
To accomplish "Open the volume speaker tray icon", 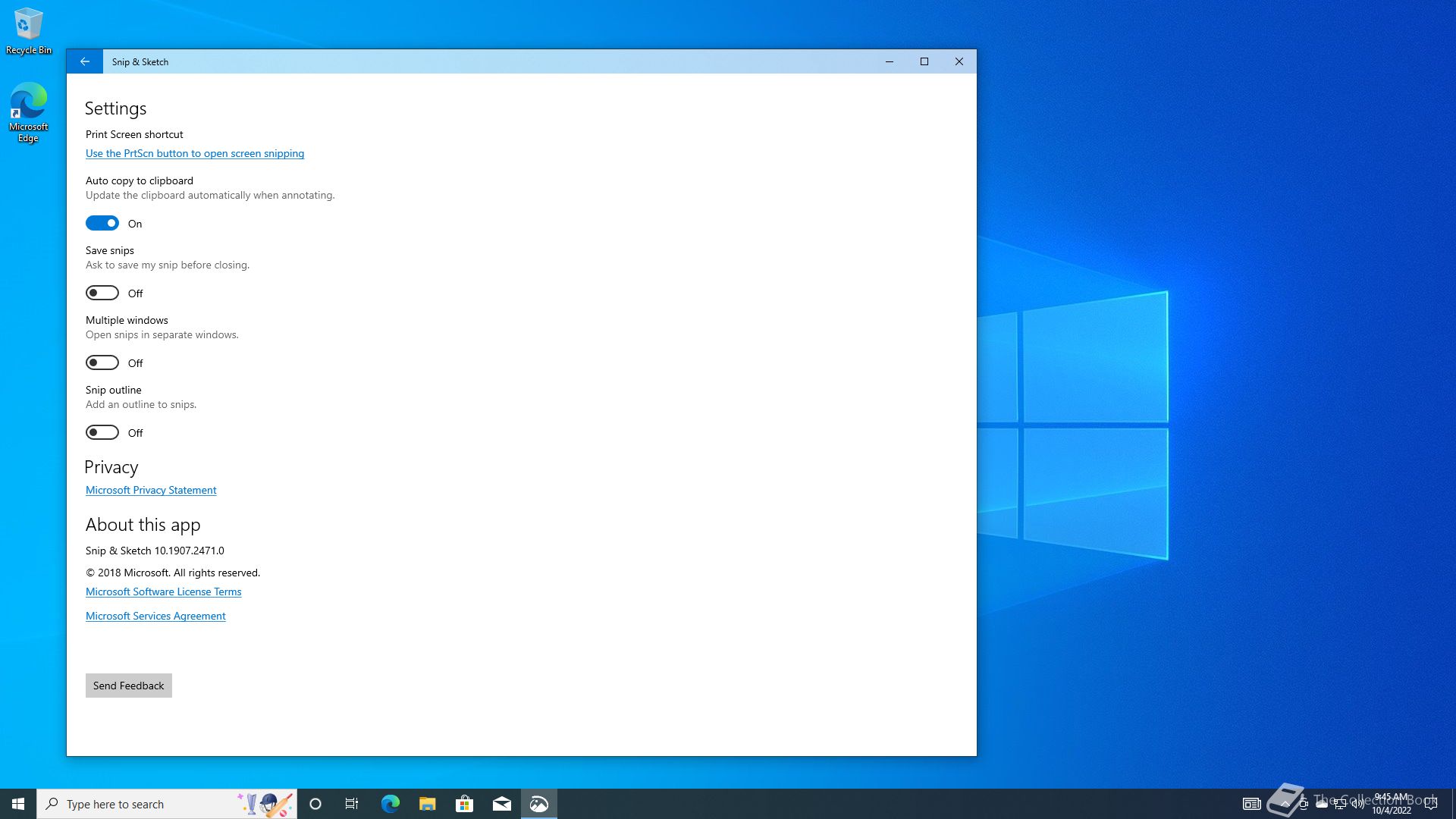I will tap(1358, 804).
